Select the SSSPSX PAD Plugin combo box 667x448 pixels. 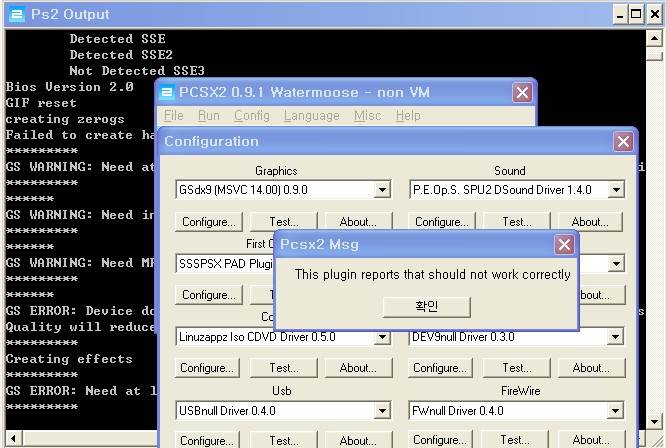(224, 264)
